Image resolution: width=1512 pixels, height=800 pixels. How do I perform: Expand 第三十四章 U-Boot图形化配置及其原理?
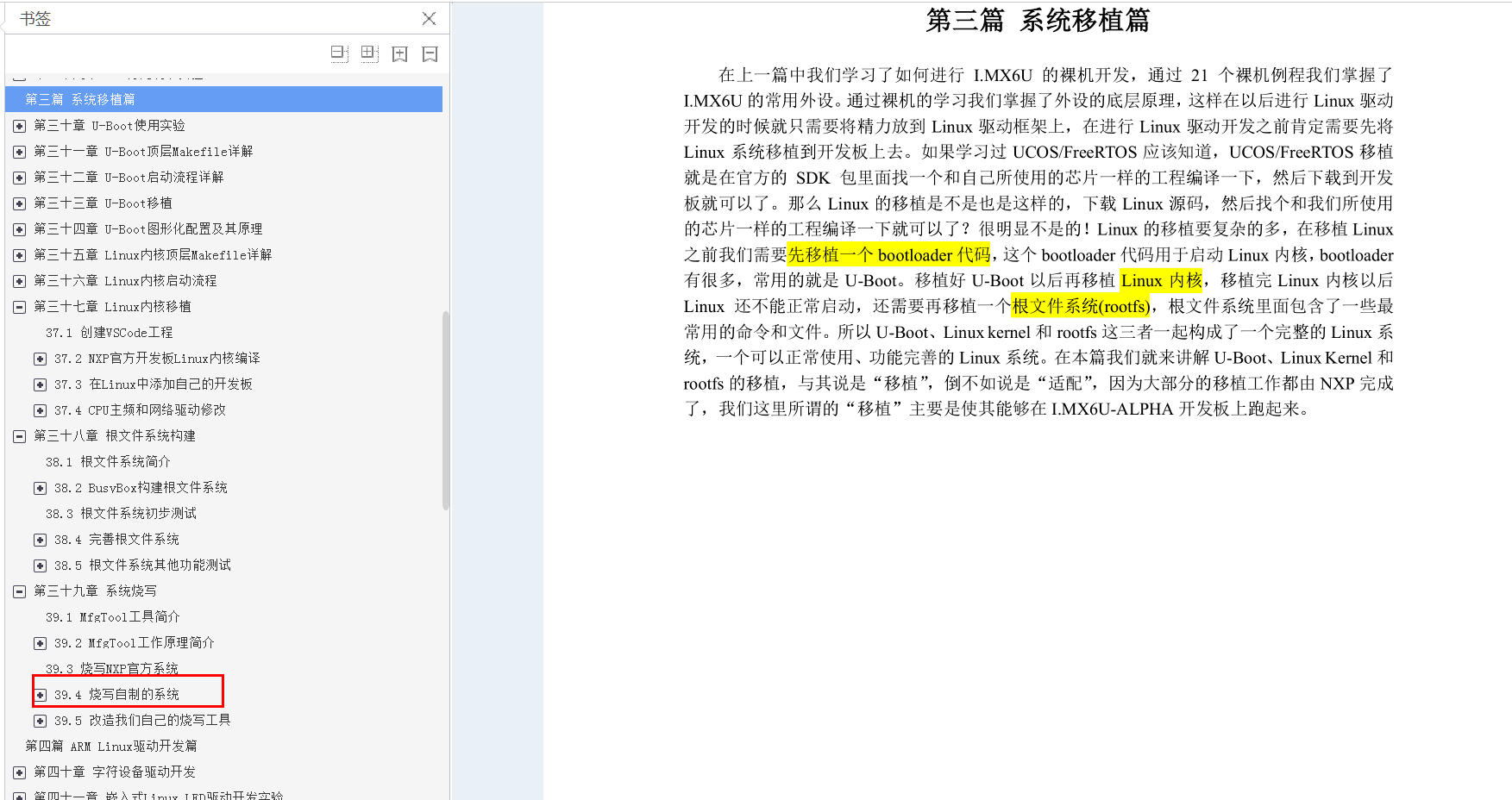pos(19,229)
